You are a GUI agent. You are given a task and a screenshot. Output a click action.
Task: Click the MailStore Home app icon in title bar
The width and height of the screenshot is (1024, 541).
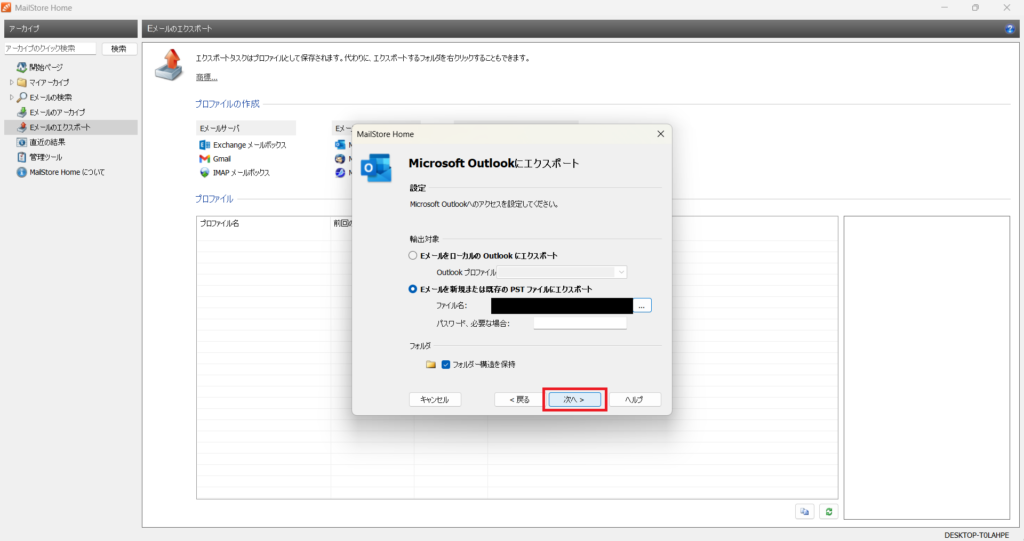point(7,7)
